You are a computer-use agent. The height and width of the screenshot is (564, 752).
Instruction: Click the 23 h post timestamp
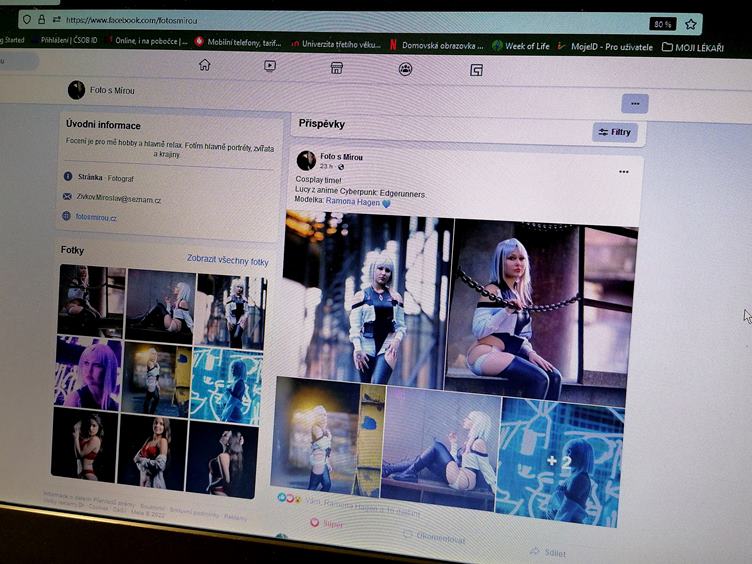pyautogui.click(x=326, y=166)
